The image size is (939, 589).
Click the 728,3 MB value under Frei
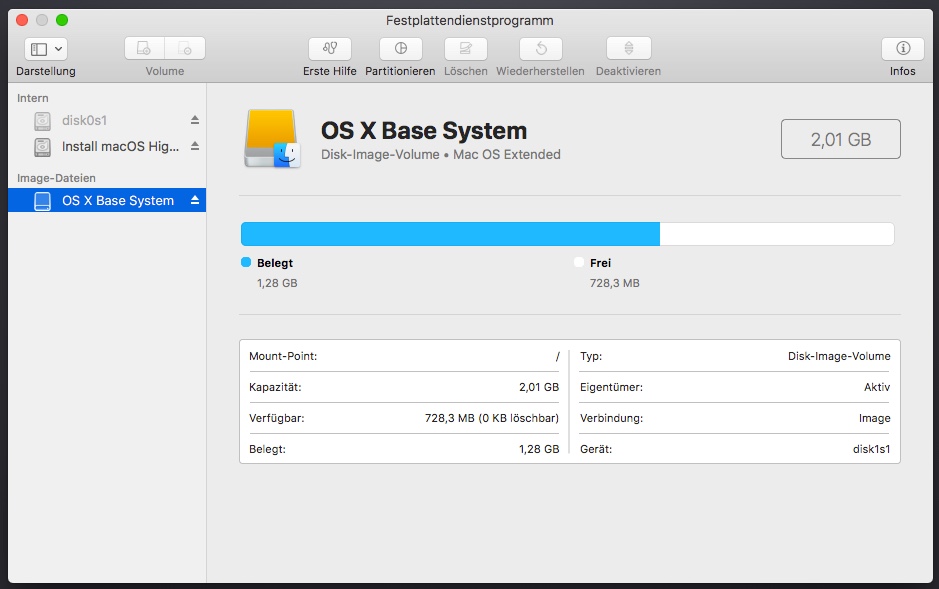click(615, 283)
